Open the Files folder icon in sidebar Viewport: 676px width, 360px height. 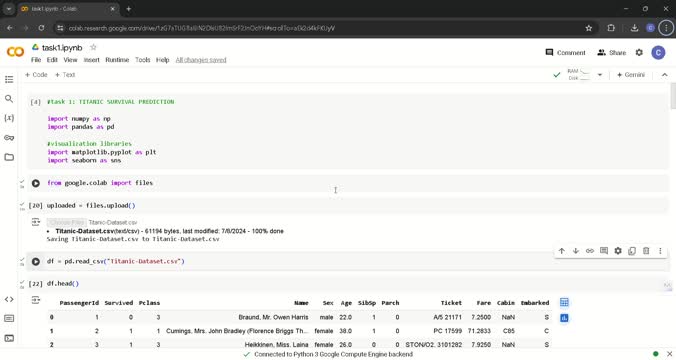9,157
